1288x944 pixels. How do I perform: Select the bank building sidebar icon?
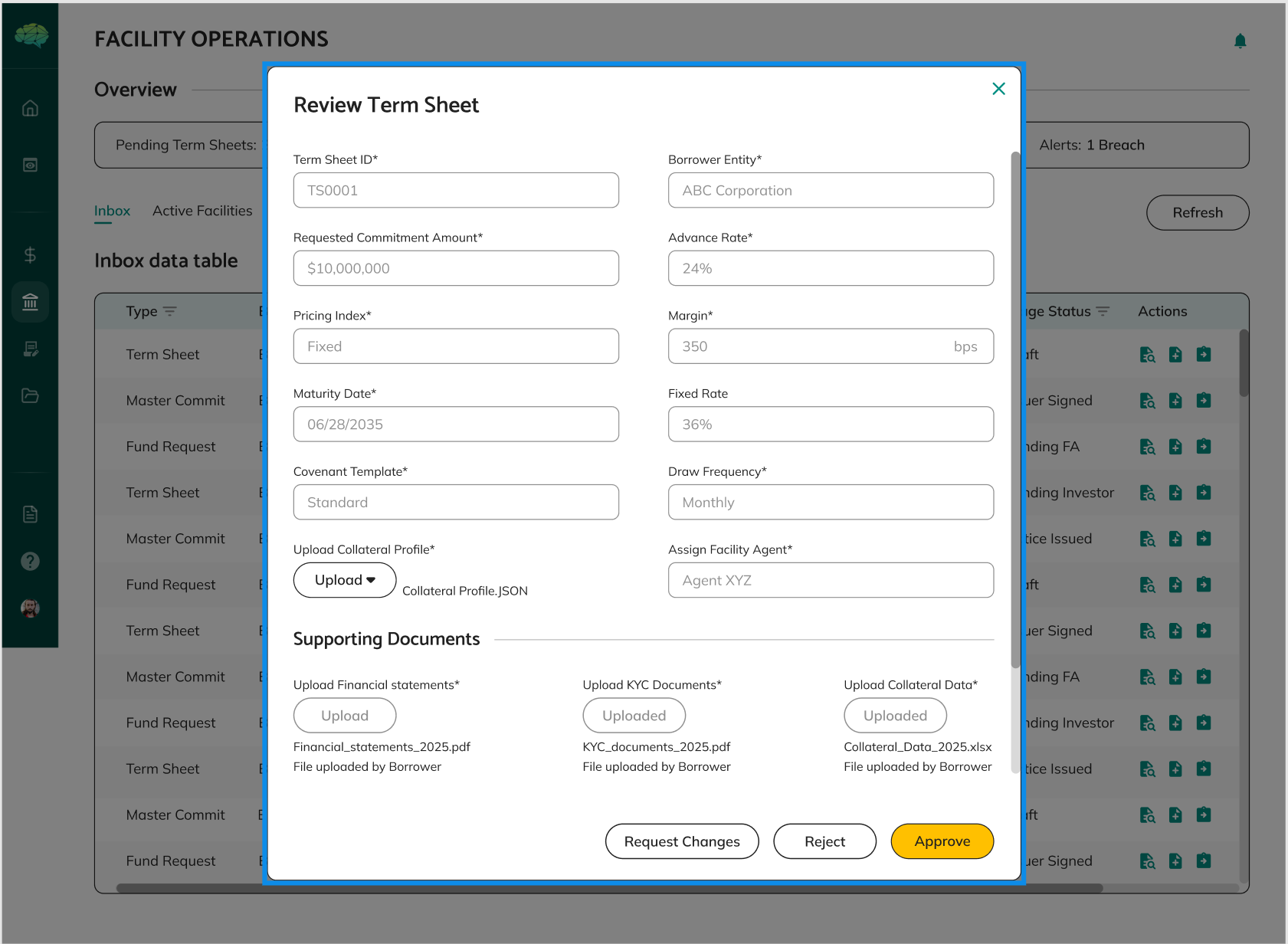point(30,302)
